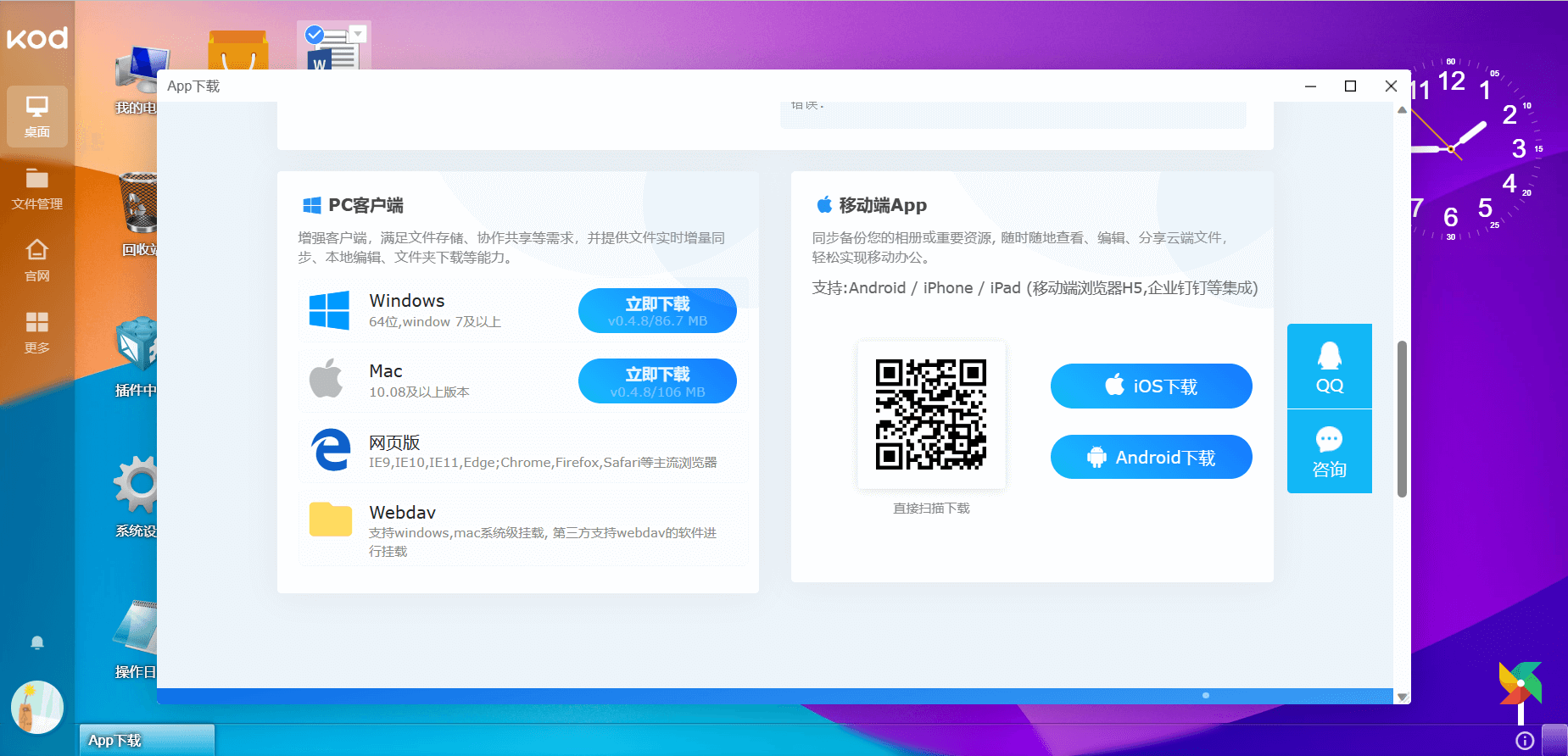1568x756 pixels.
Task: Click the user avatar in sidebar
Action: click(x=37, y=707)
